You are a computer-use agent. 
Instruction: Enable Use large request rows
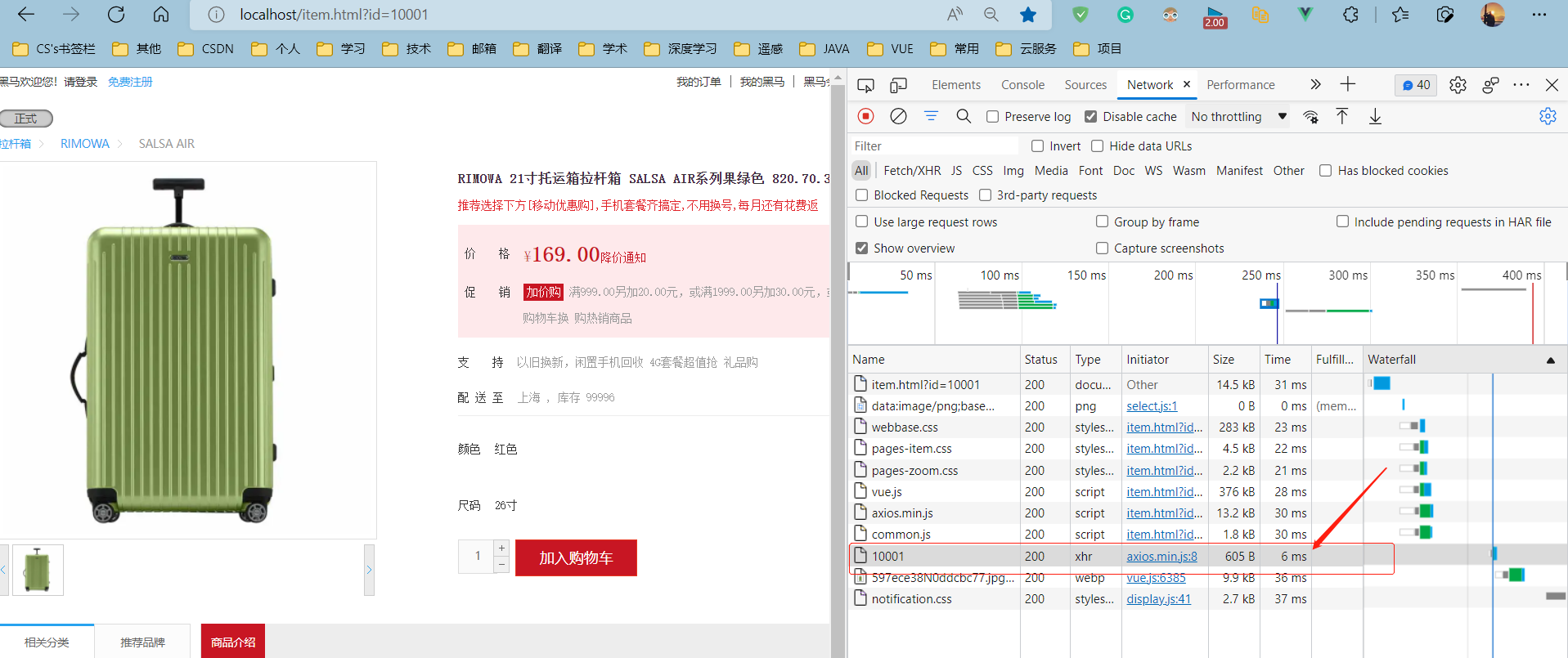pos(861,222)
